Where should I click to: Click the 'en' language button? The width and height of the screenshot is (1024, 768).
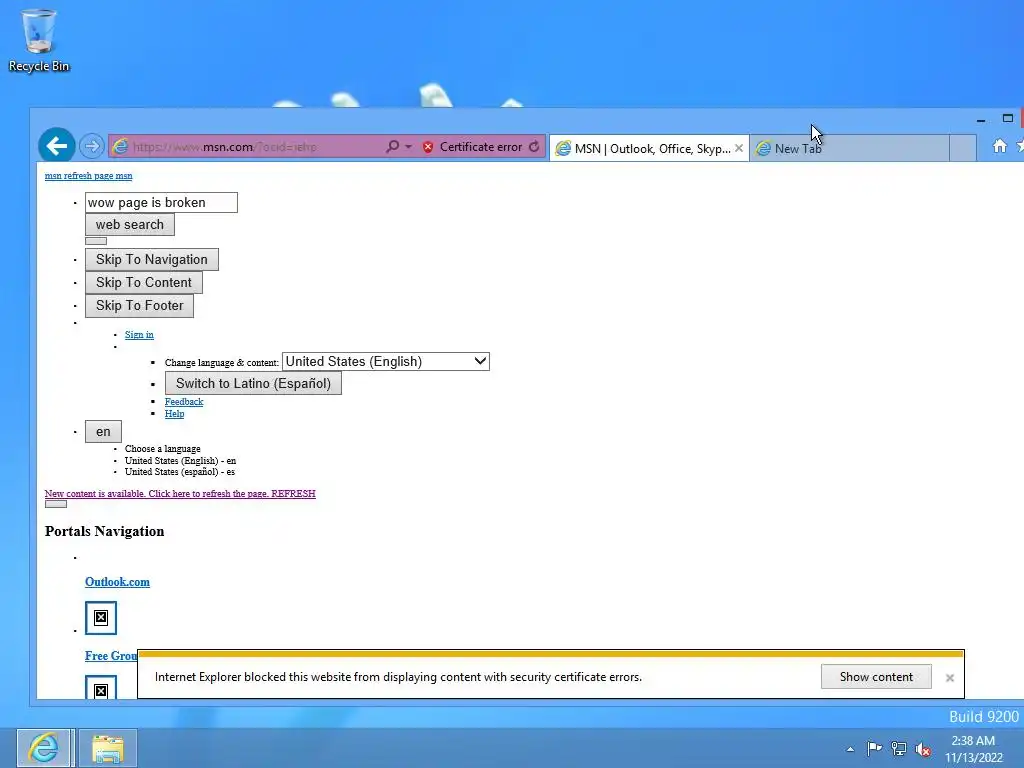click(x=103, y=432)
